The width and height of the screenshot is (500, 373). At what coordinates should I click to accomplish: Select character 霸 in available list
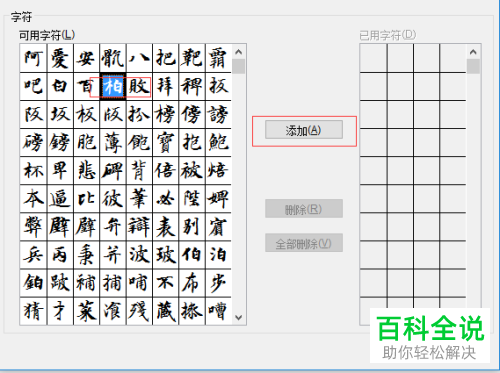(x=218, y=58)
